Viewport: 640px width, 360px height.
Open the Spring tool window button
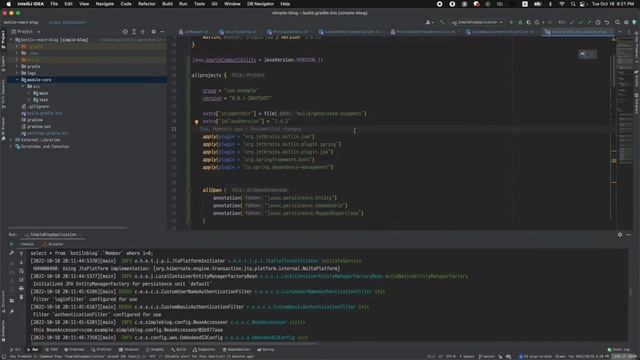tap(266, 350)
